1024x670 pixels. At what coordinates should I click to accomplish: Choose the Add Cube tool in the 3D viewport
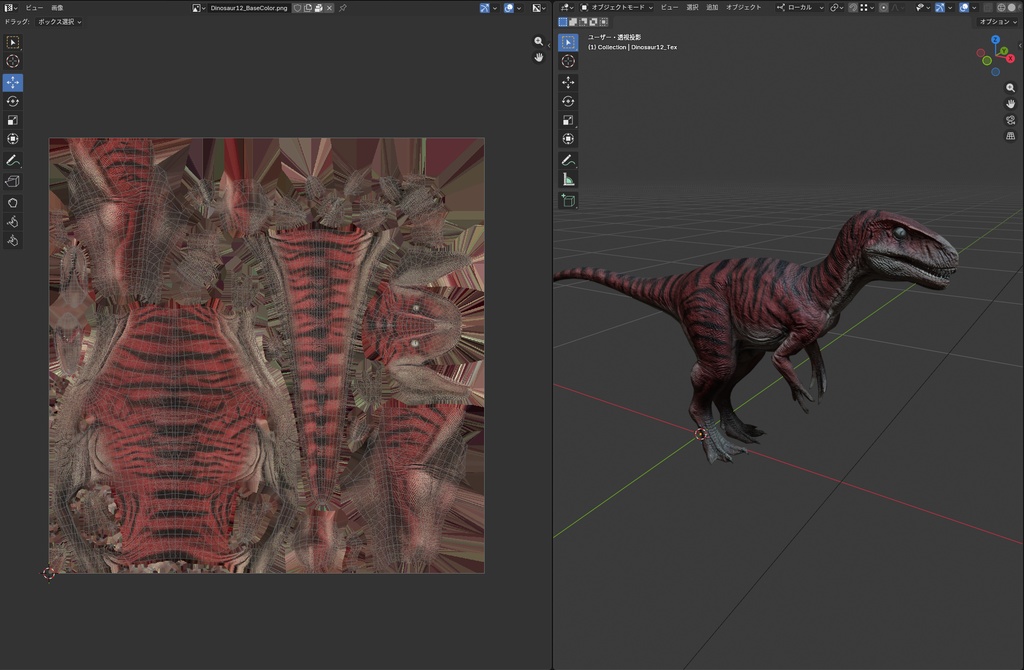click(568, 200)
